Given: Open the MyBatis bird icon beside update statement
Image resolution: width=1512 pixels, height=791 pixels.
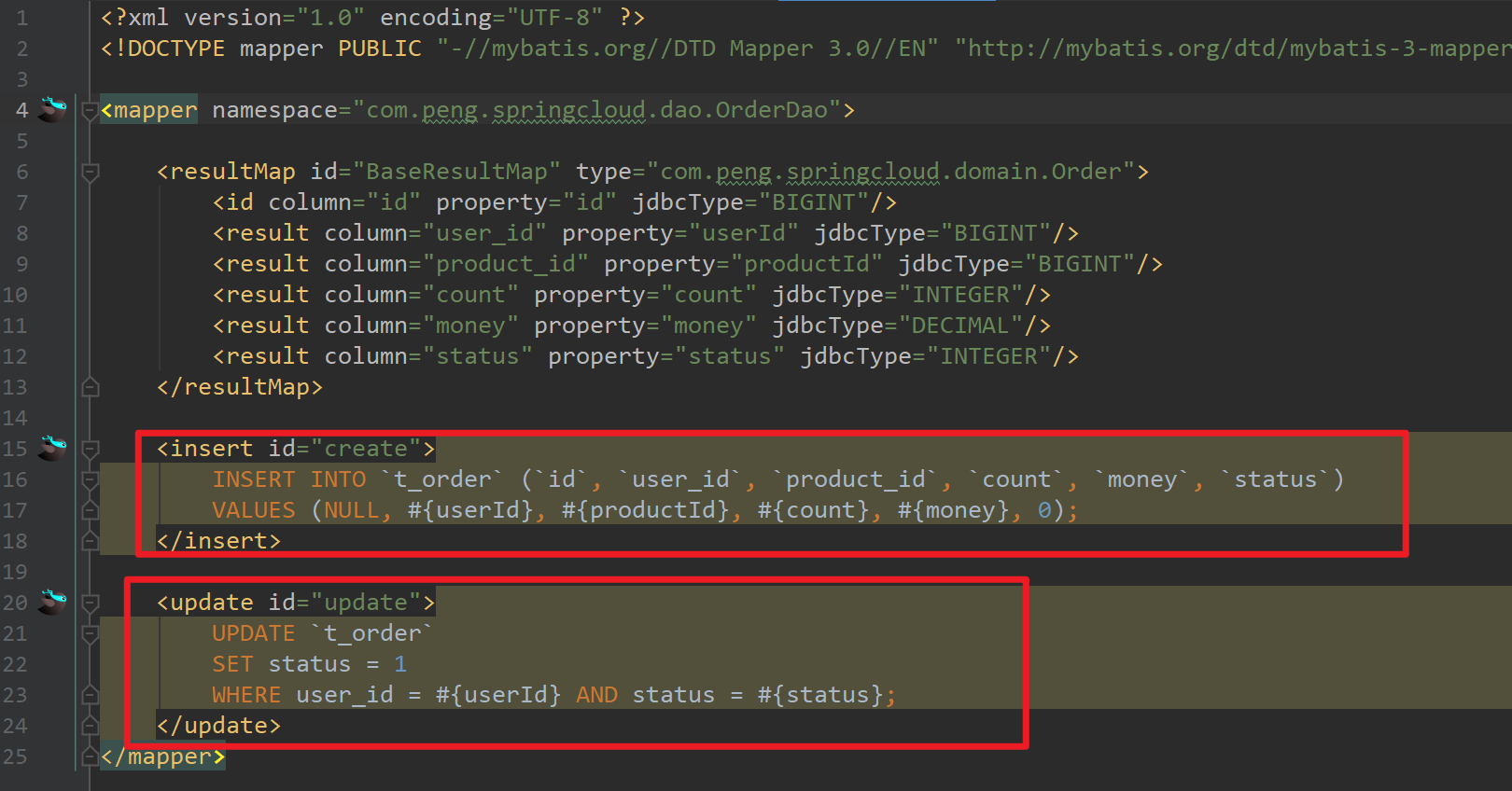Looking at the screenshot, I should [53, 602].
